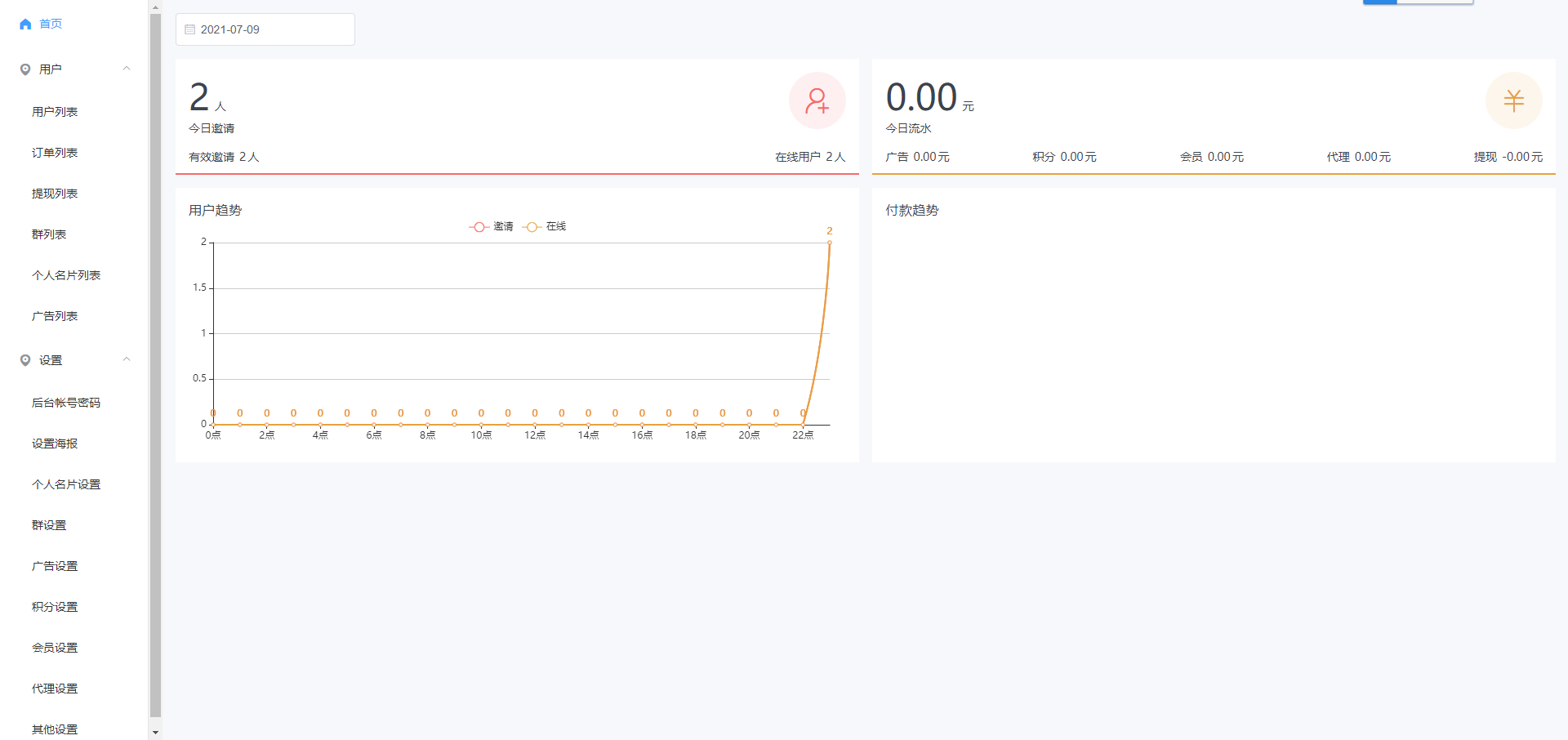Click the sidebar scroll-down arrow
The height and width of the screenshot is (740, 1568).
click(x=155, y=733)
